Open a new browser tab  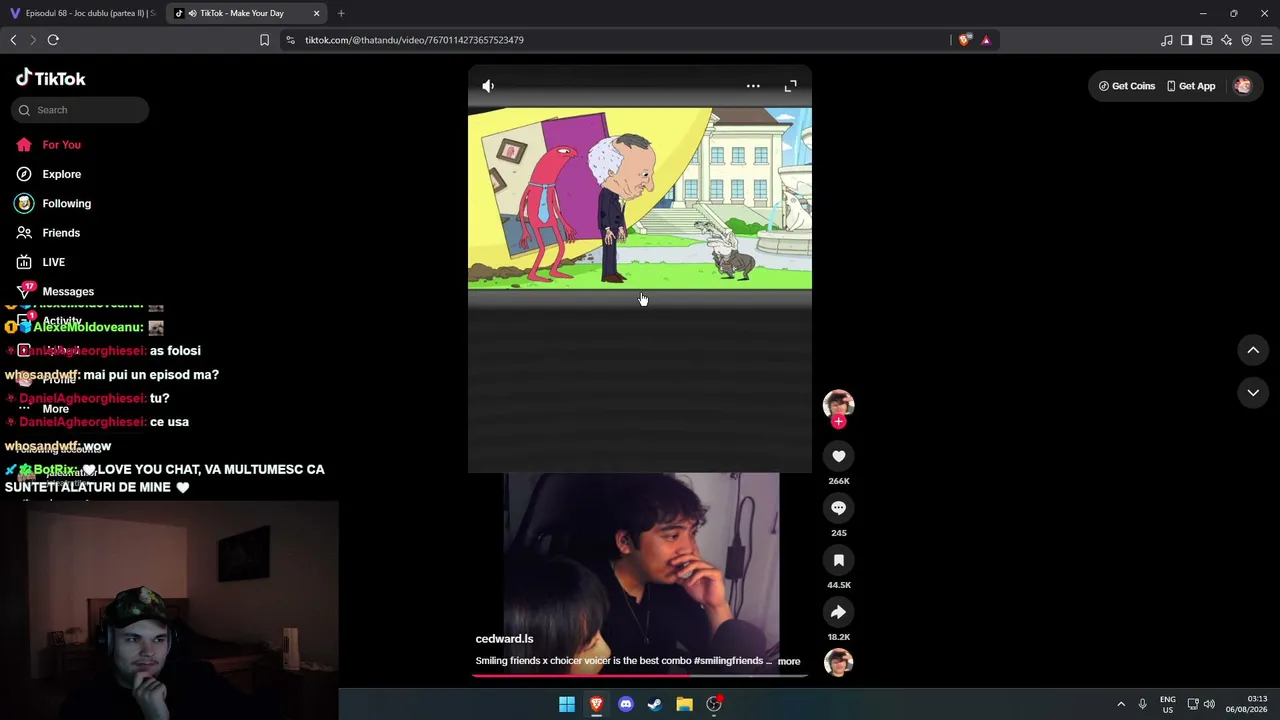[x=341, y=13]
